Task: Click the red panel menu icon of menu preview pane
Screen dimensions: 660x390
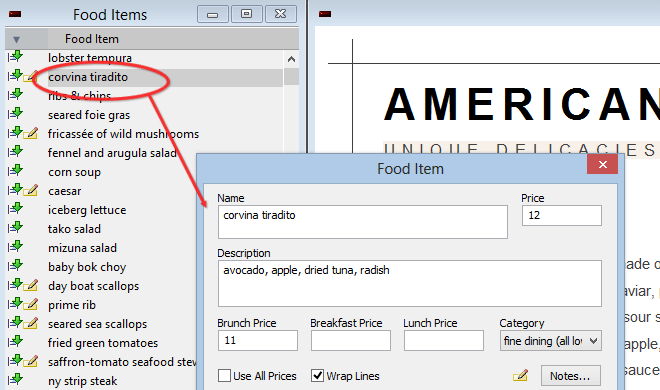Action: click(x=325, y=14)
